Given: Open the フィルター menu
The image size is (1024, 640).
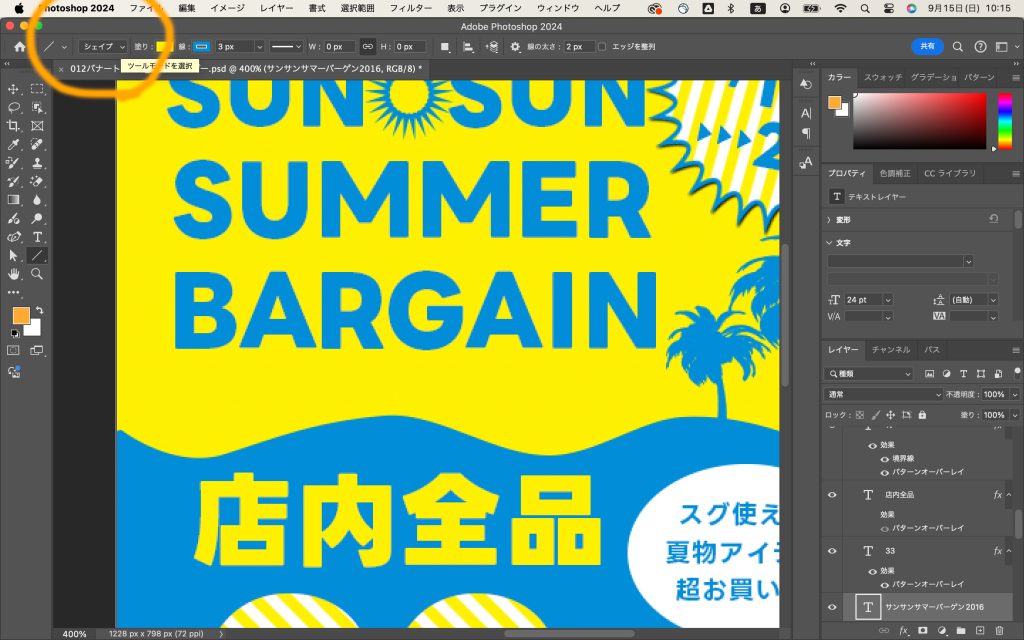Looking at the screenshot, I should pyautogui.click(x=410, y=8).
